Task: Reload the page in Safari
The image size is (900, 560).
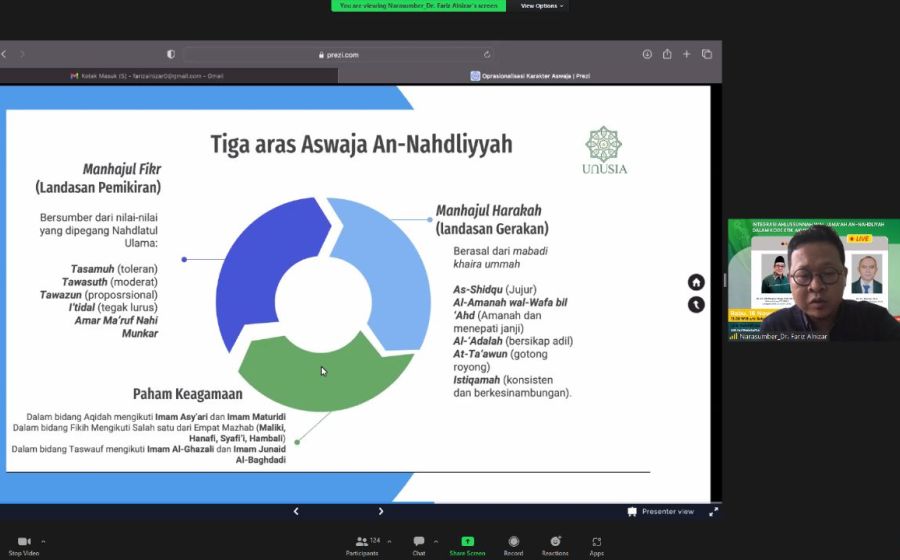Action: pyautogui.click(x=487, y=54)
